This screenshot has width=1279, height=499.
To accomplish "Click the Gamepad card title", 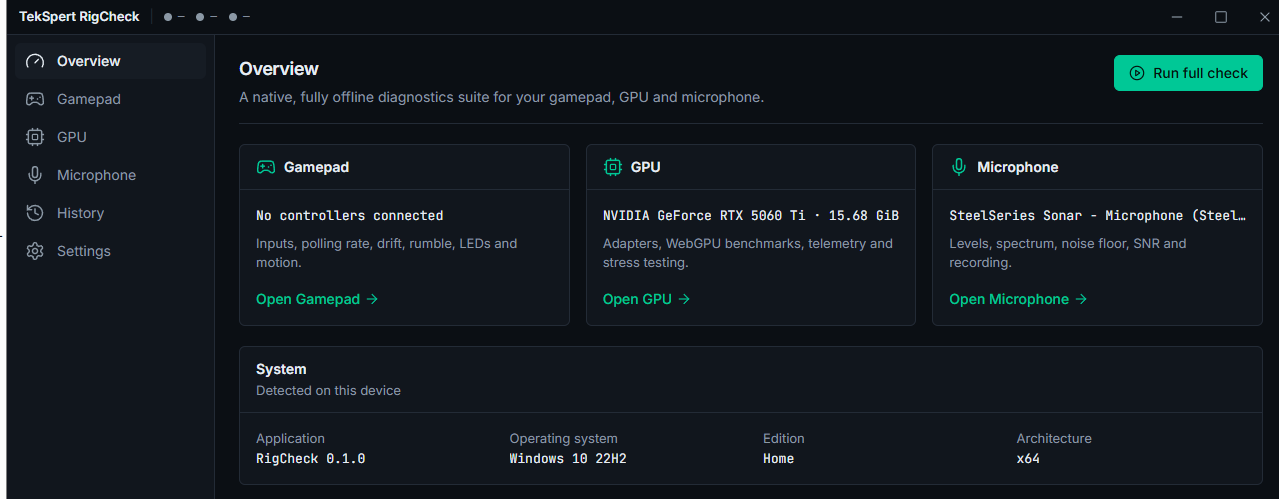I will [x=316, y=167].
